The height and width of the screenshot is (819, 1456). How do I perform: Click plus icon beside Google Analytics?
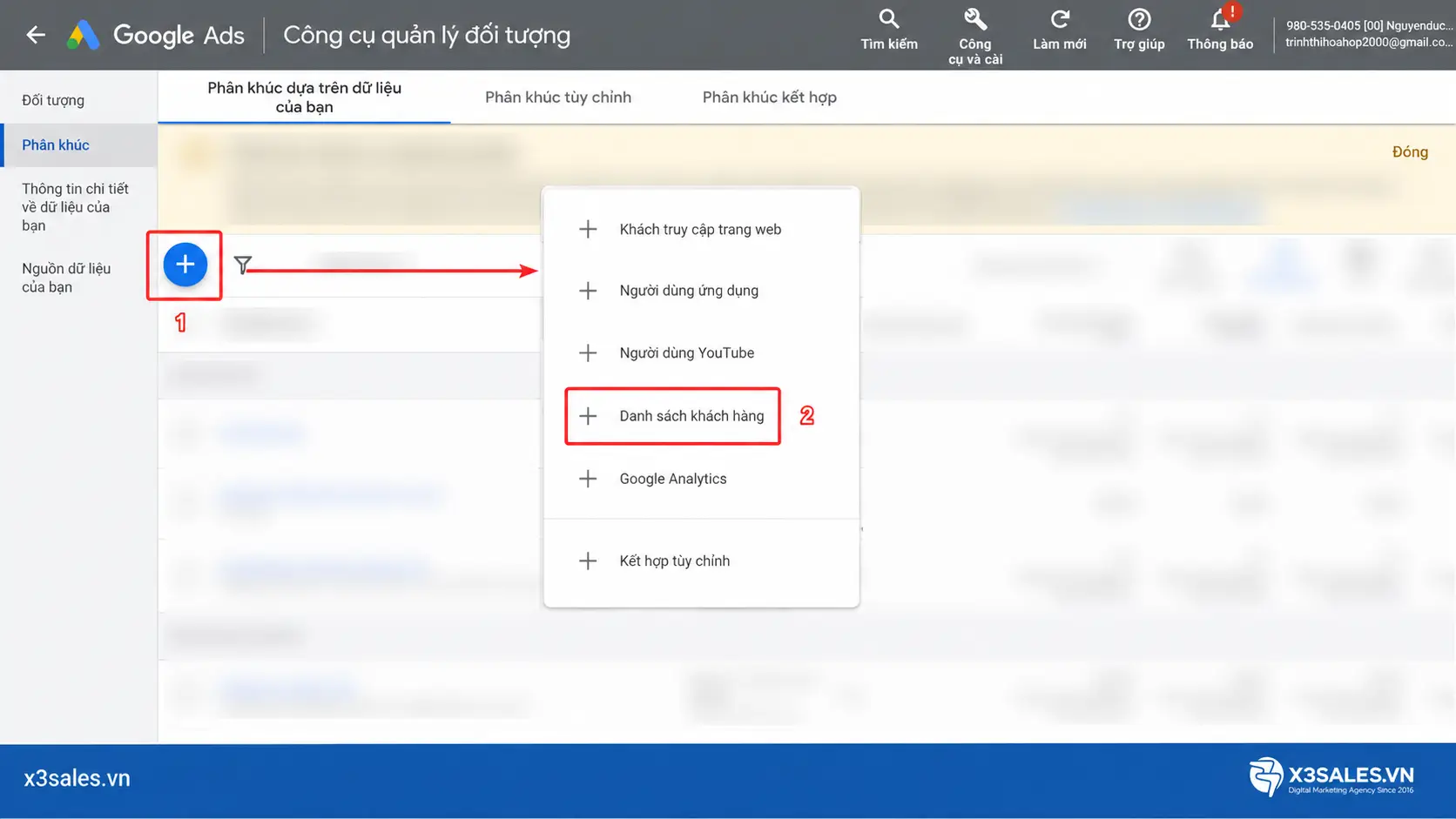tap(588, 479)
